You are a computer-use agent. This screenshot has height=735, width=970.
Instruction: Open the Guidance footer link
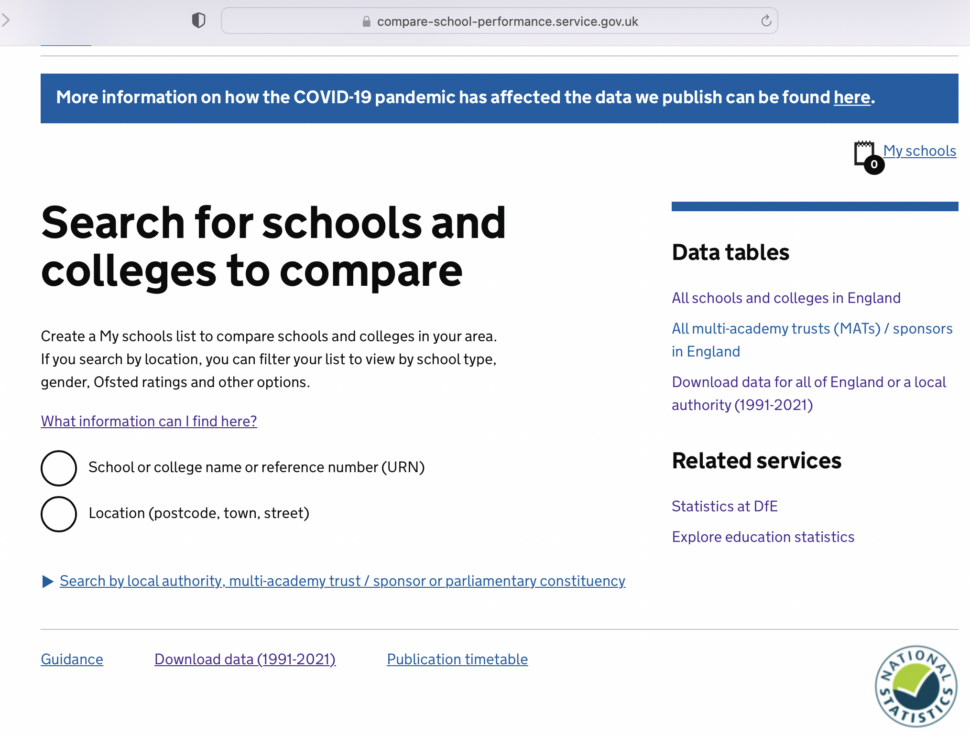click(72, 660)
